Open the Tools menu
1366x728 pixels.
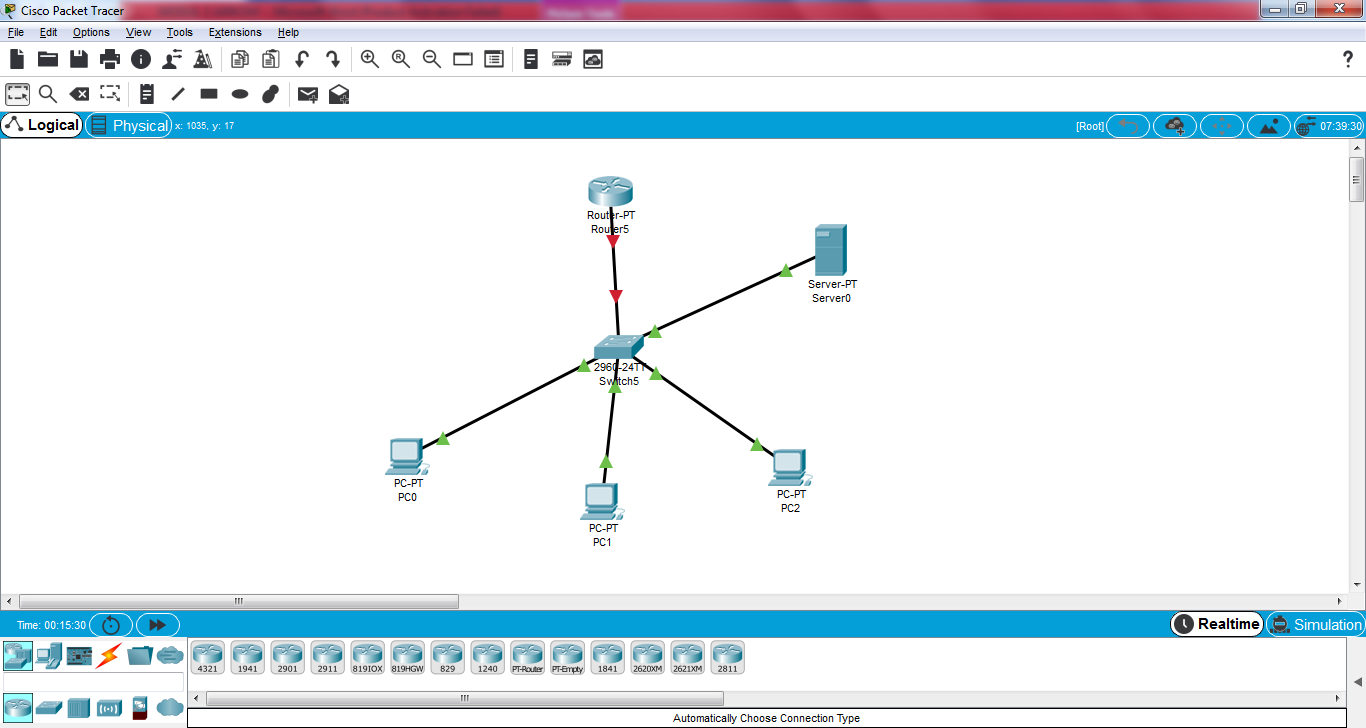tap(180, 32)
